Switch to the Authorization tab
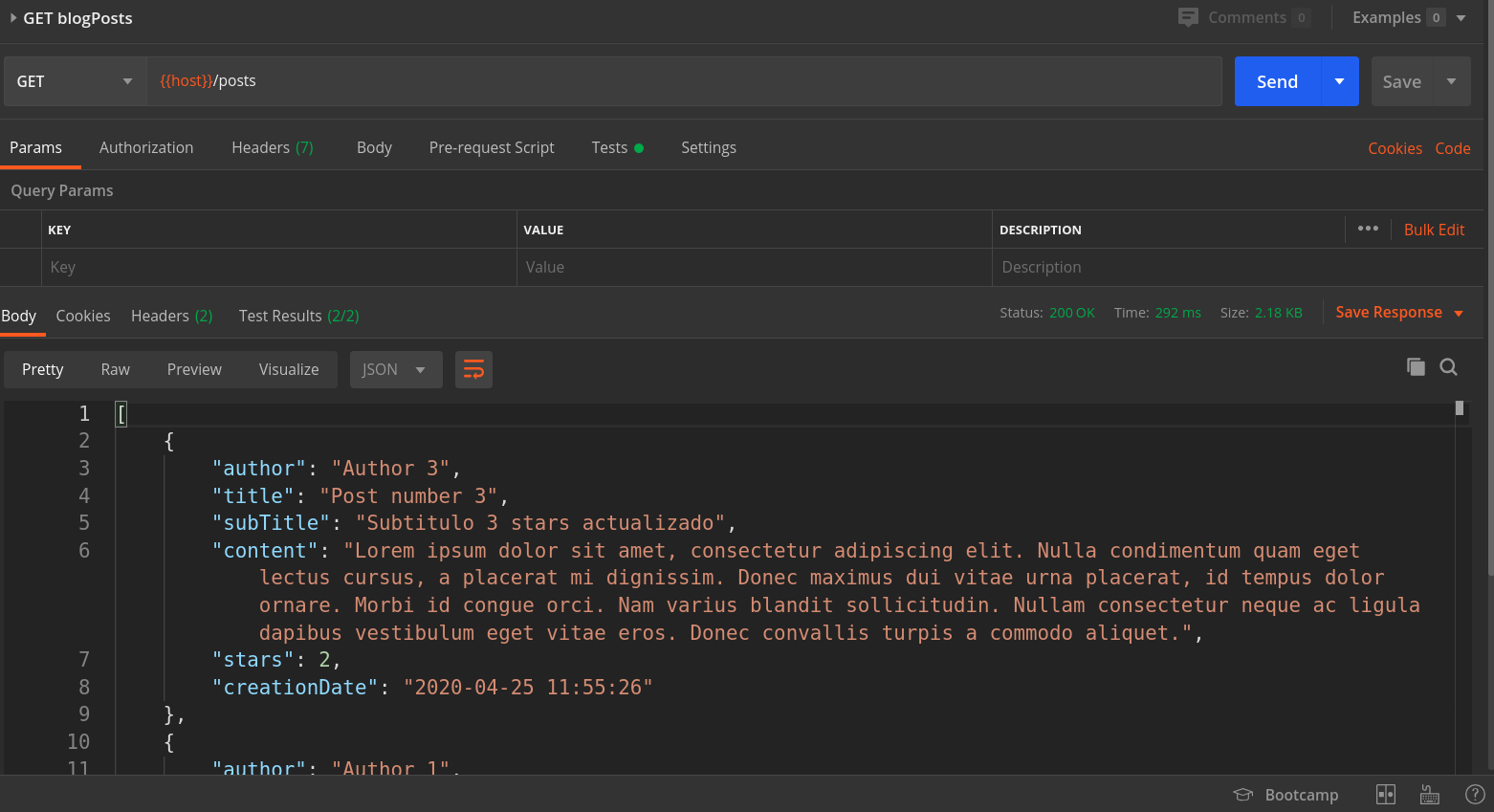1494x812 pixels. point(146,147)
